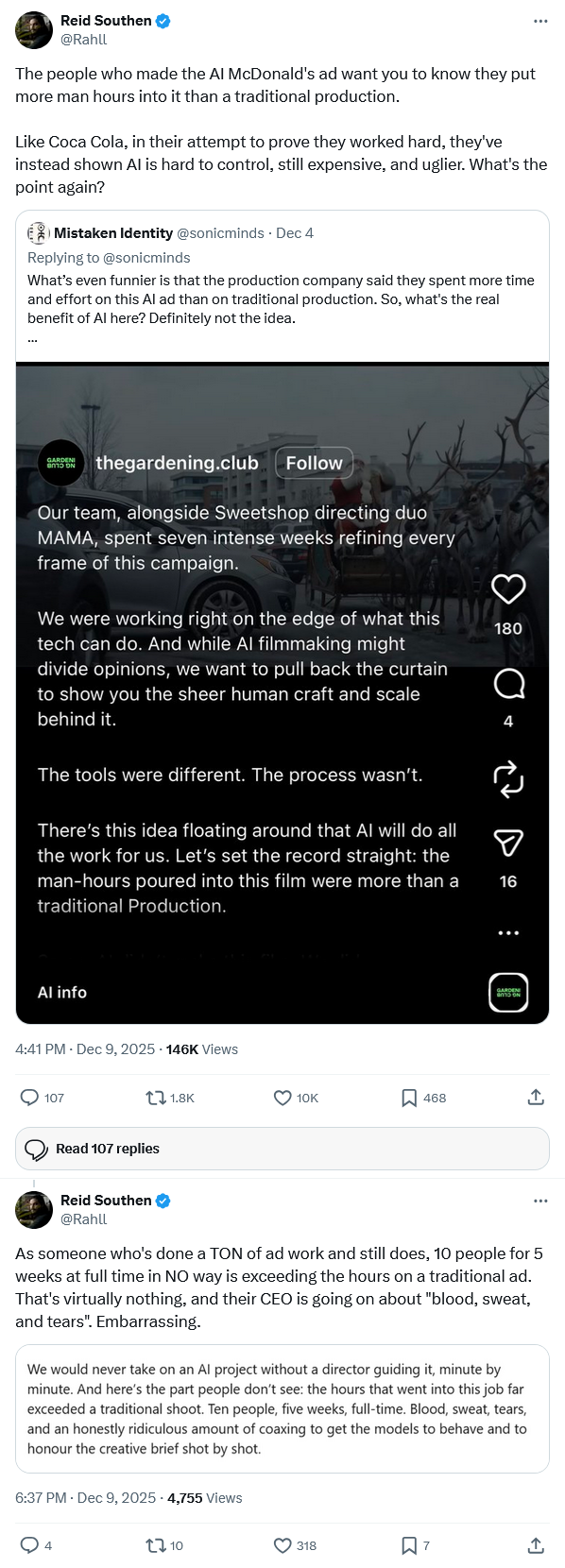The image size is (565, 1568).
Task: Like the follow-up tweet with 318 likes
Action: 282,1545
